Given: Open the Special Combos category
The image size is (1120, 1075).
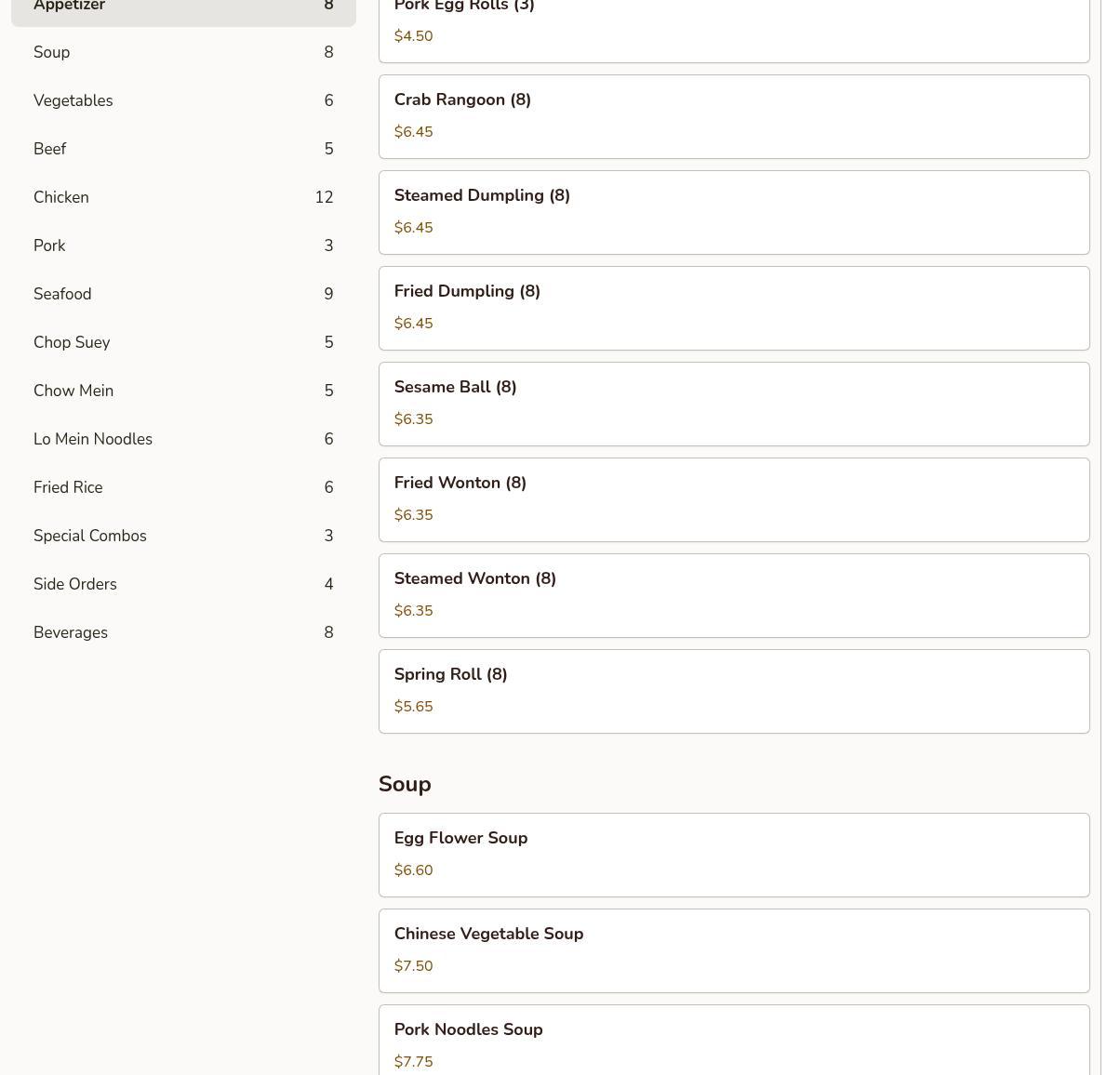Looking at the screenshot, I should click(x=183, y=536).
